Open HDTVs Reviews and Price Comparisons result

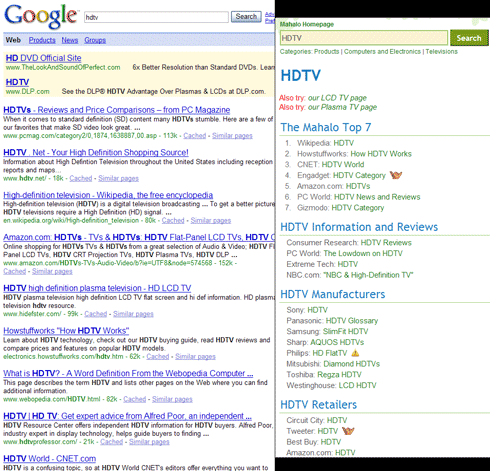click(117, 110)
